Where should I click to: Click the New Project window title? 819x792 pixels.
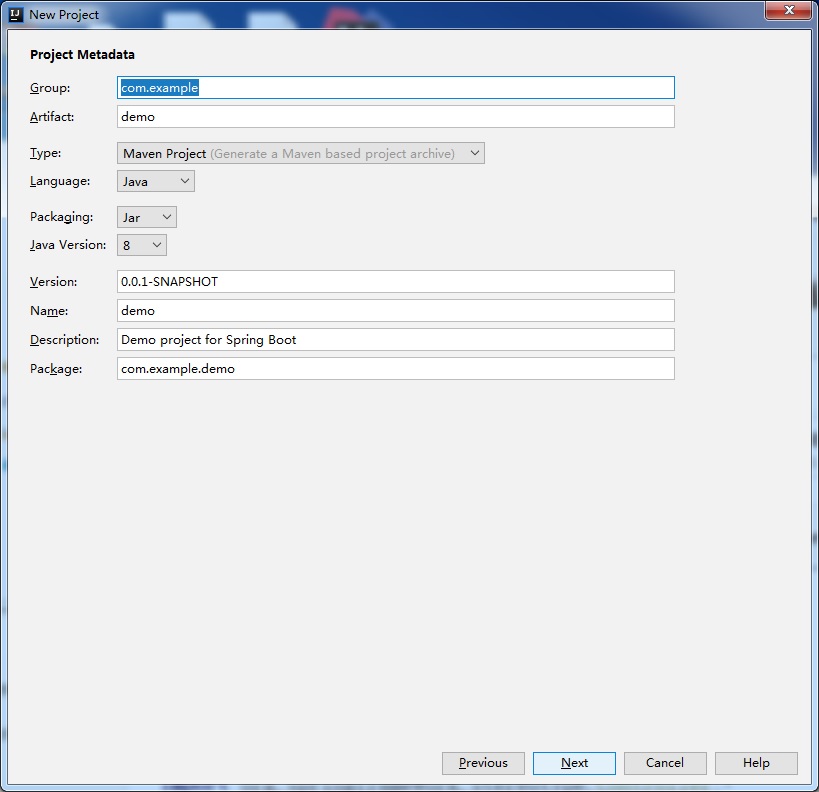click(x=64, y=15)
